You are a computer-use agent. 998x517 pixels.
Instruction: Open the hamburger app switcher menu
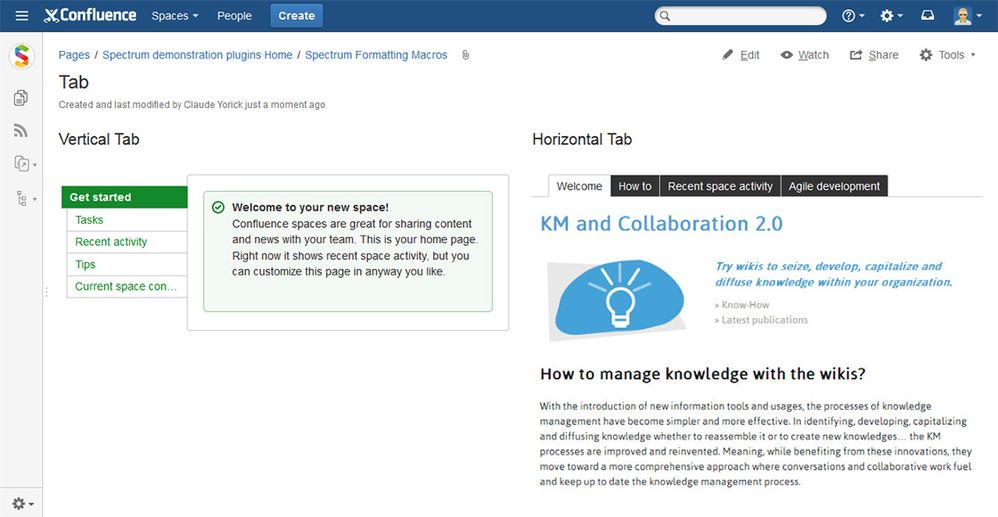pos(22,16)
